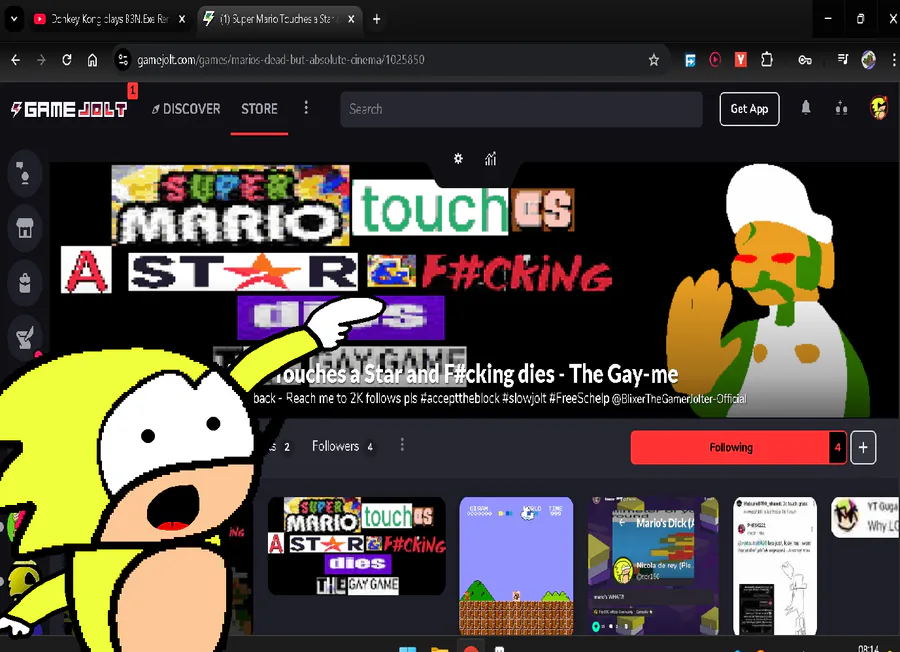The width and height of the screenshot is (900, 652).
Task: Go back to the previous page
Action: pos(15,60)
